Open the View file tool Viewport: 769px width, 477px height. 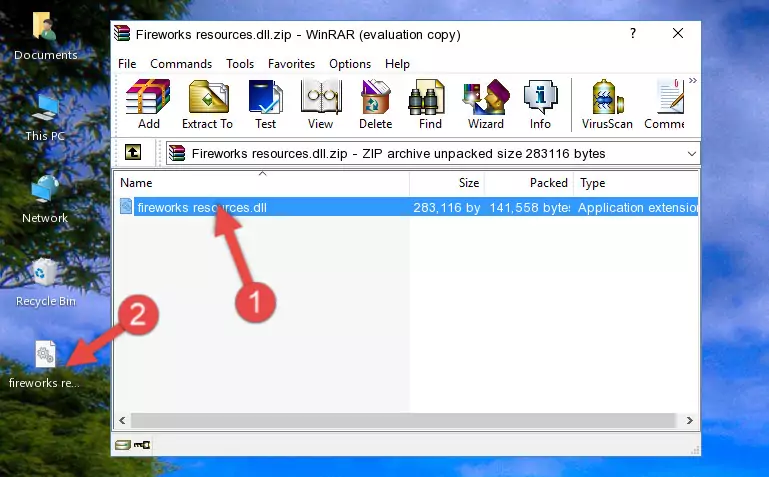(321, 104)
